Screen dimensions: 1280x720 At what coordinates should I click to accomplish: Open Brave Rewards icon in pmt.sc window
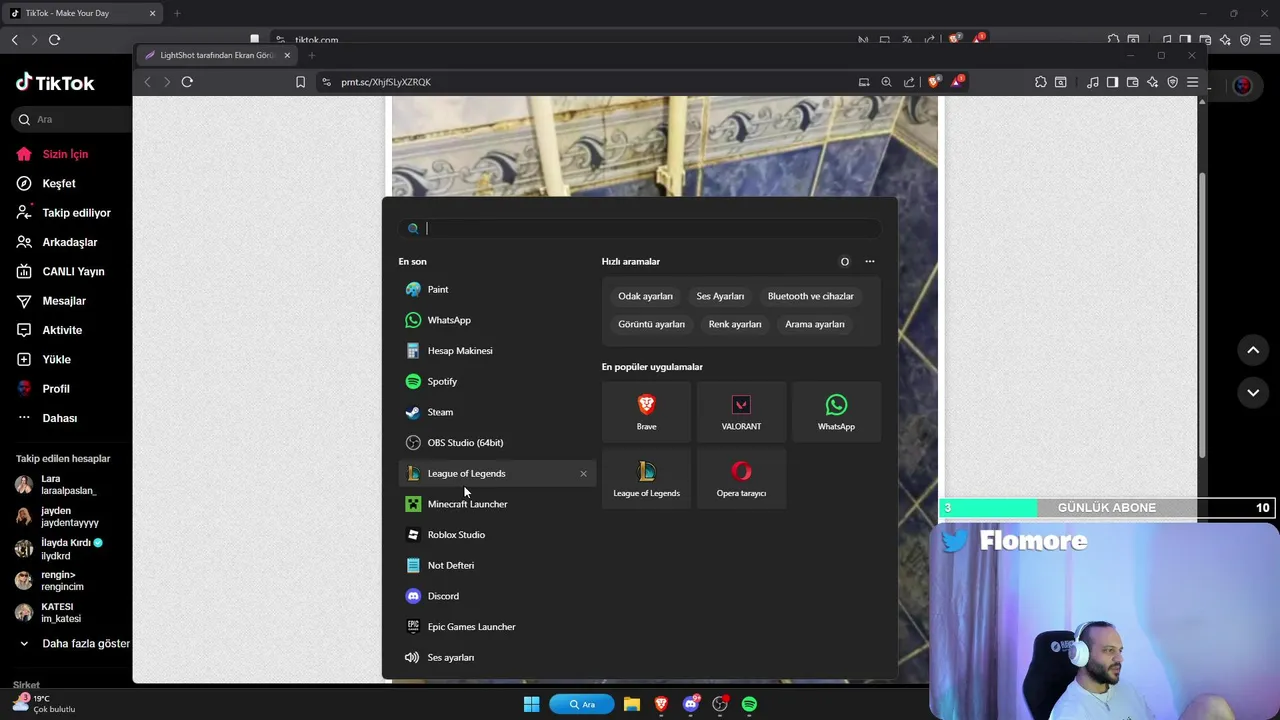pyautogui.click(x=957, y=82)
